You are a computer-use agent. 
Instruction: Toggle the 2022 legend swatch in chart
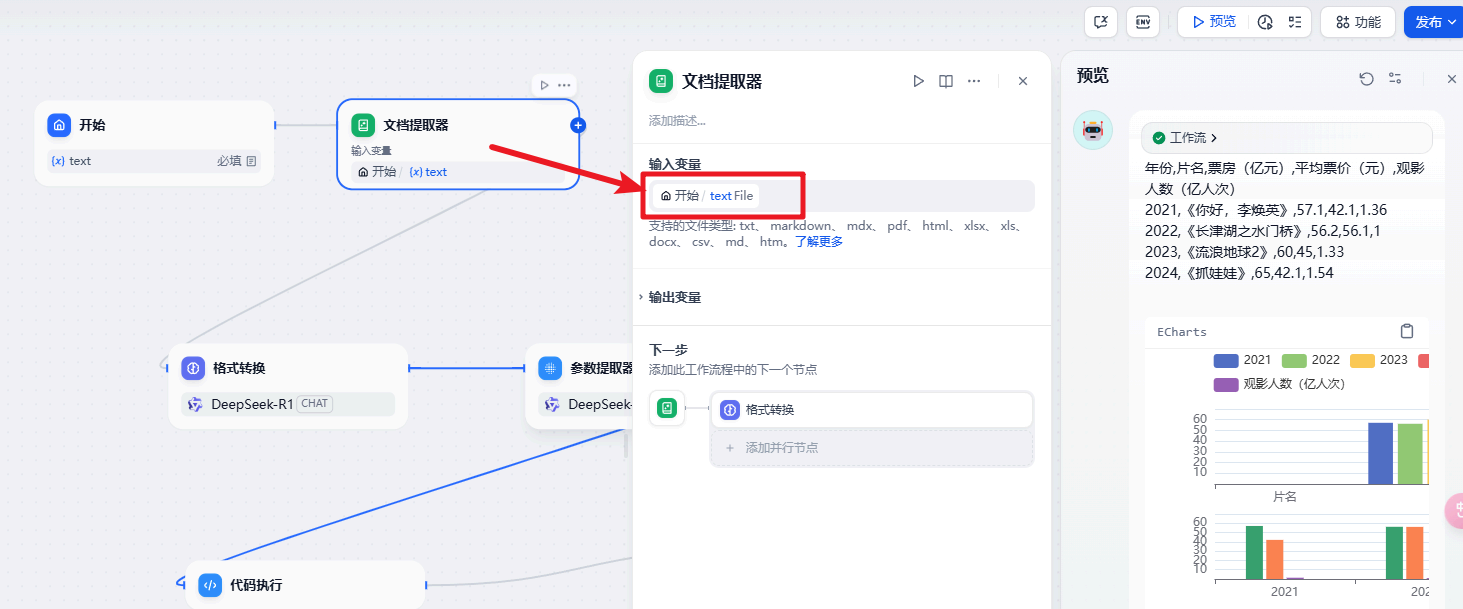click(1294, 360)
